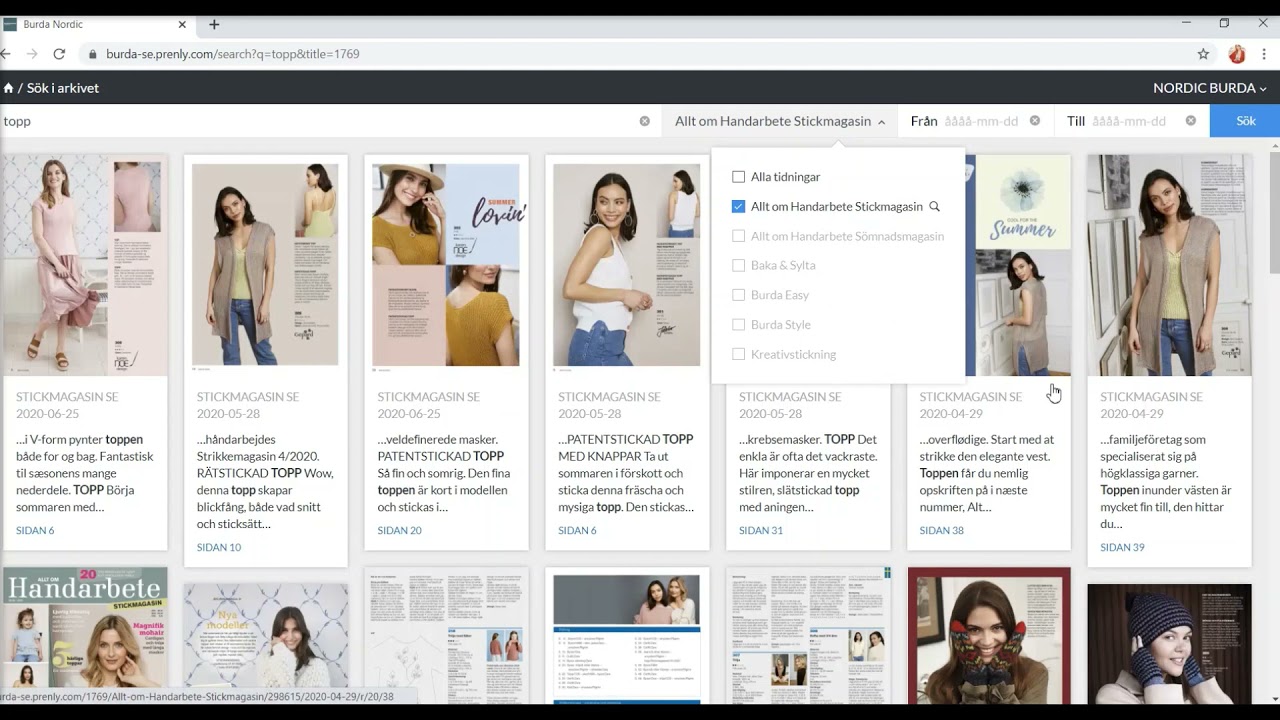Viewport: 1280px width, 720px height.
Task: Open the 'Nya modeller' page thumbnail
Action: click(265, 644)
